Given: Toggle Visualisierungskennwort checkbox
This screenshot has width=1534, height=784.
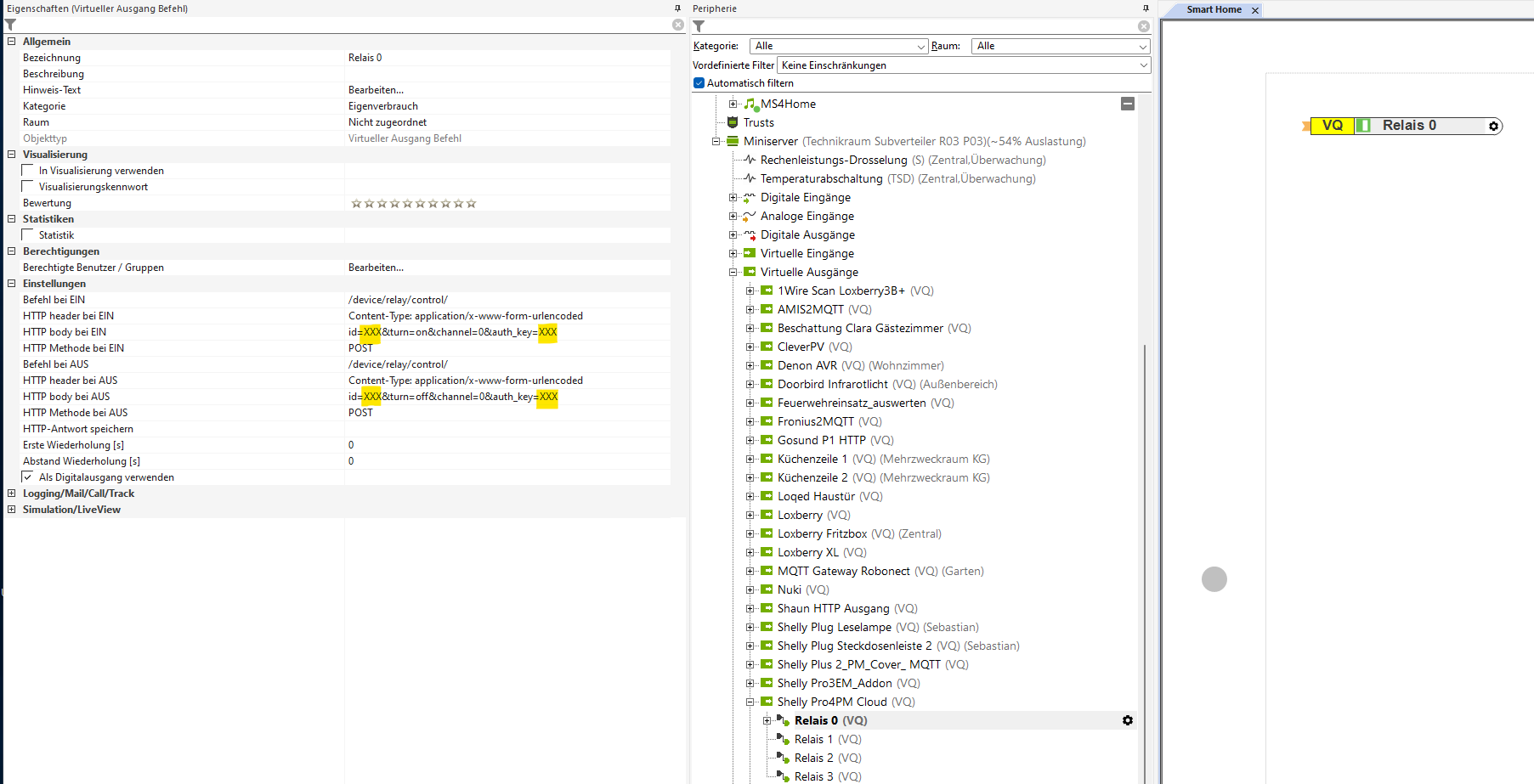Looking at the screenshot, I should (x=28, y=187).
